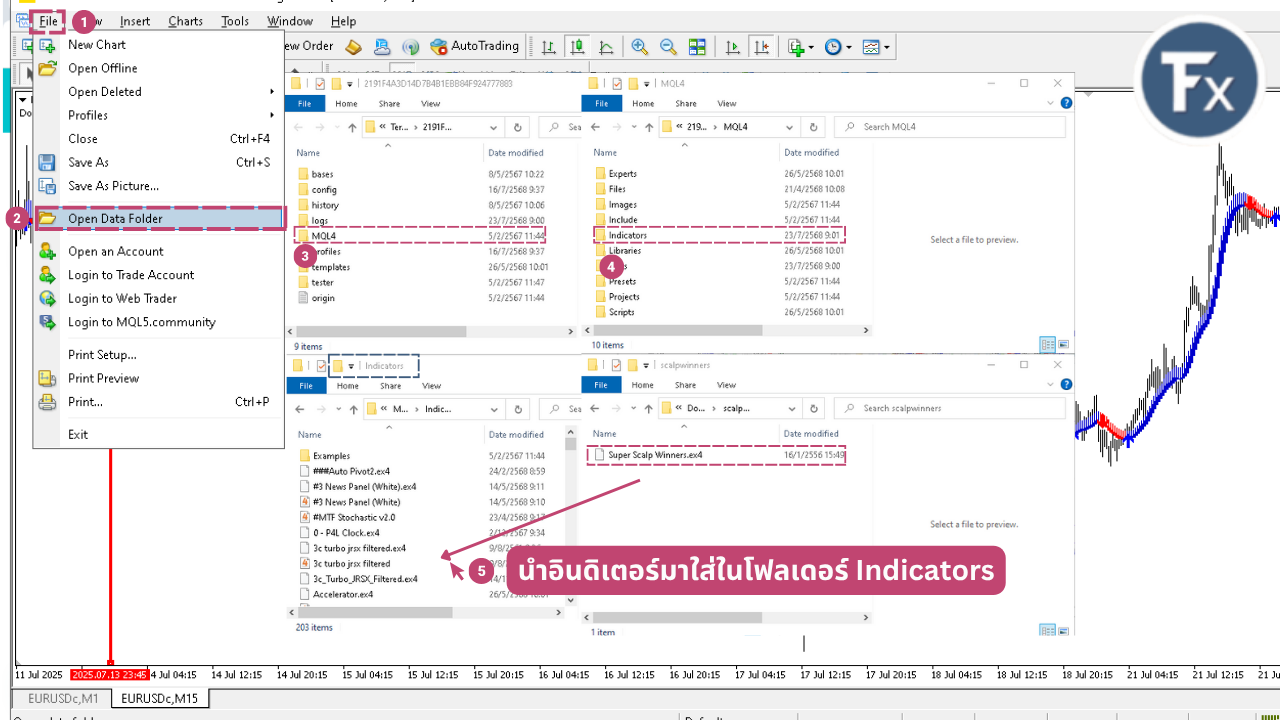Open the Indicators list dropdown arrow
The image size is (1280, 720).
810,47
